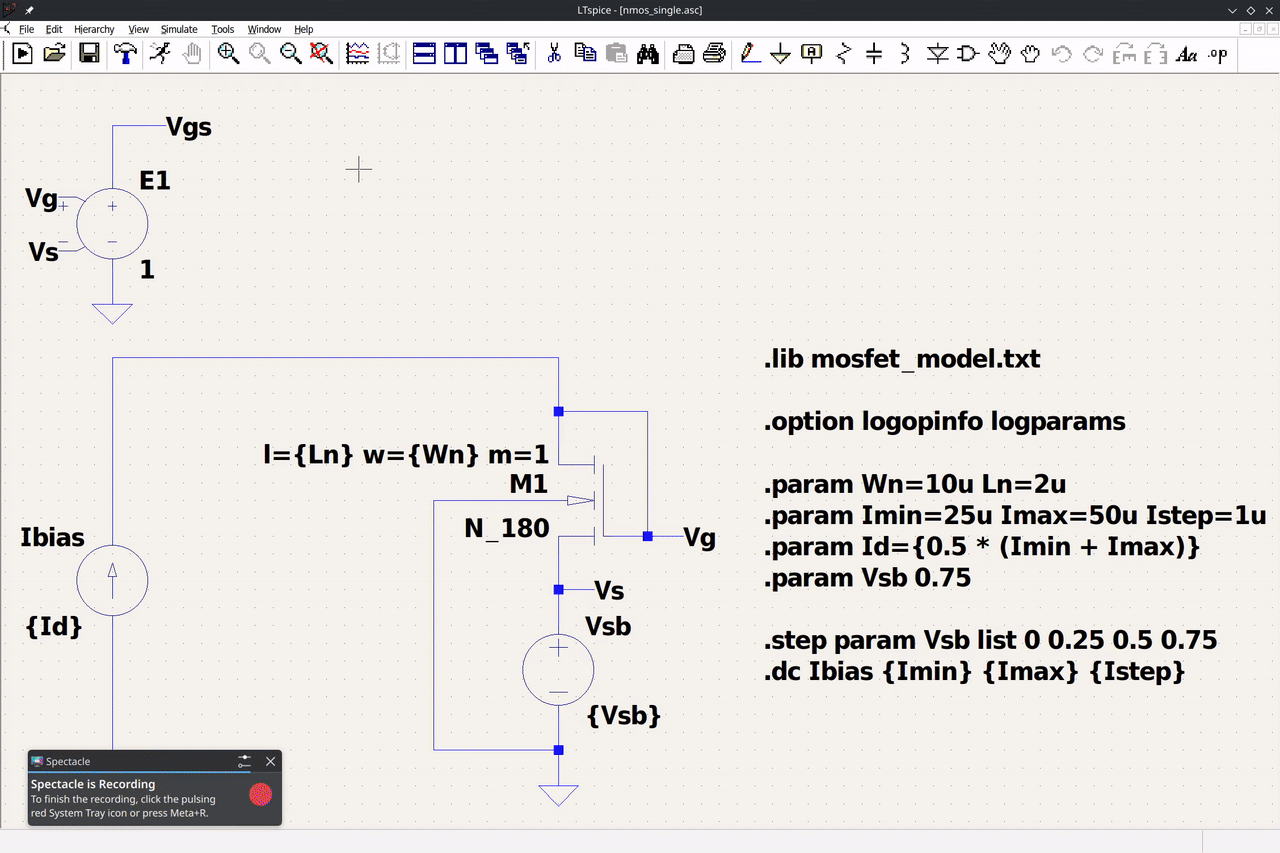Viewport: 1280px width, 853px height.
Task: Open Spectacle notification settings icon
Action: 244,762
